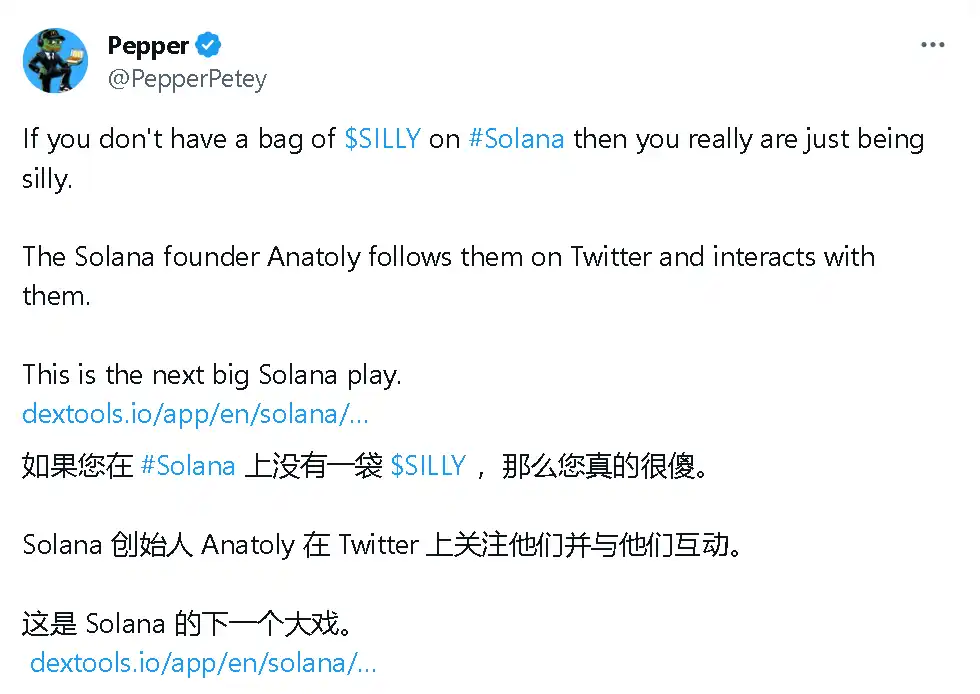The image size is (980, 694).
Task: Click "Twitter" in the Chinese translation line
Action: pyautogui.click(x=378, y=545)
